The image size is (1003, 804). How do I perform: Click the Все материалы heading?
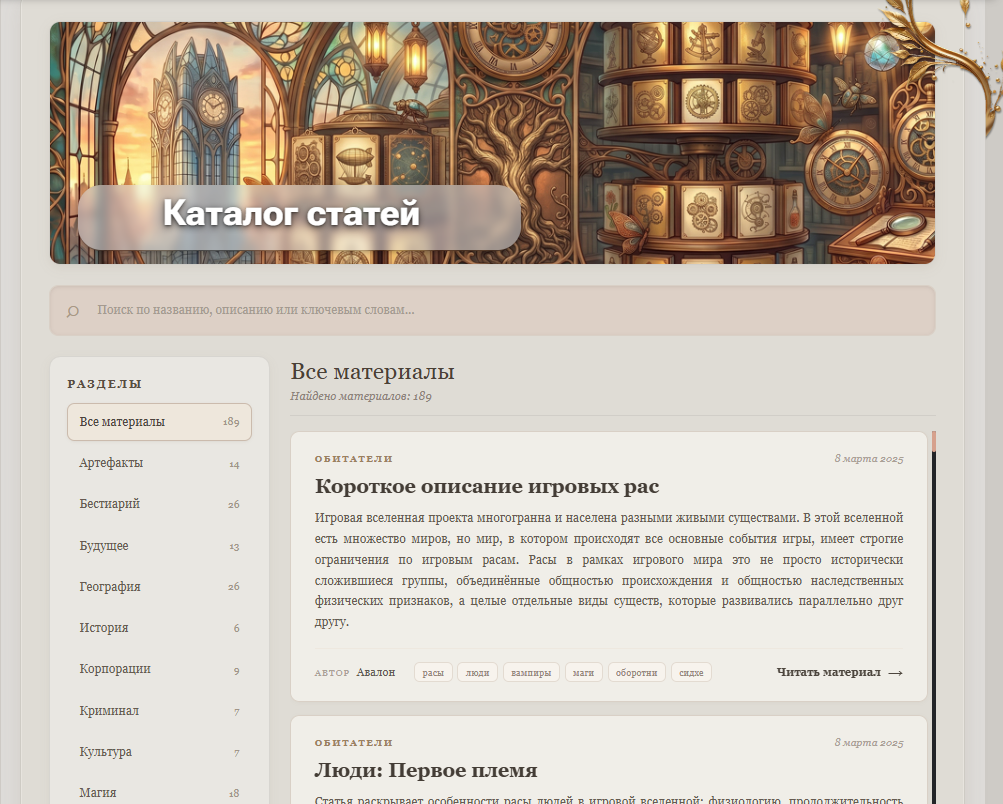(372, 372)
